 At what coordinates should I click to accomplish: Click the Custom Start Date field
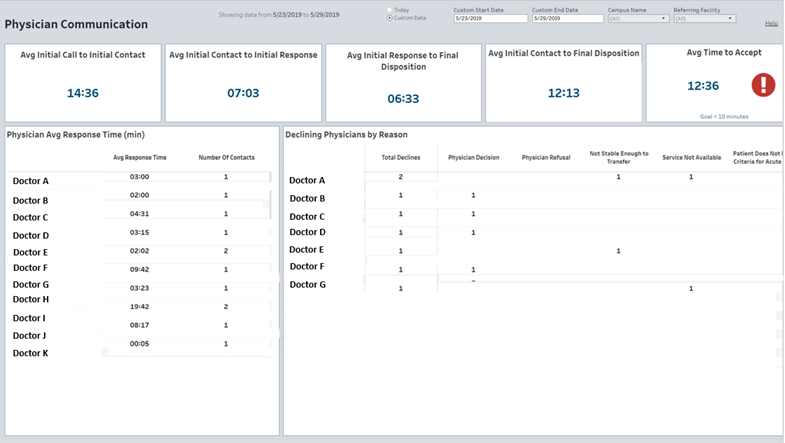pos(491,19)
